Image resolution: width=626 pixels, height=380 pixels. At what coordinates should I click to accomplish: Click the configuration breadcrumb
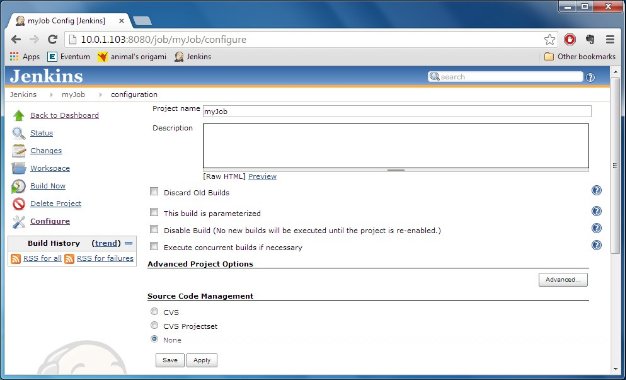[x=134, y=95]
